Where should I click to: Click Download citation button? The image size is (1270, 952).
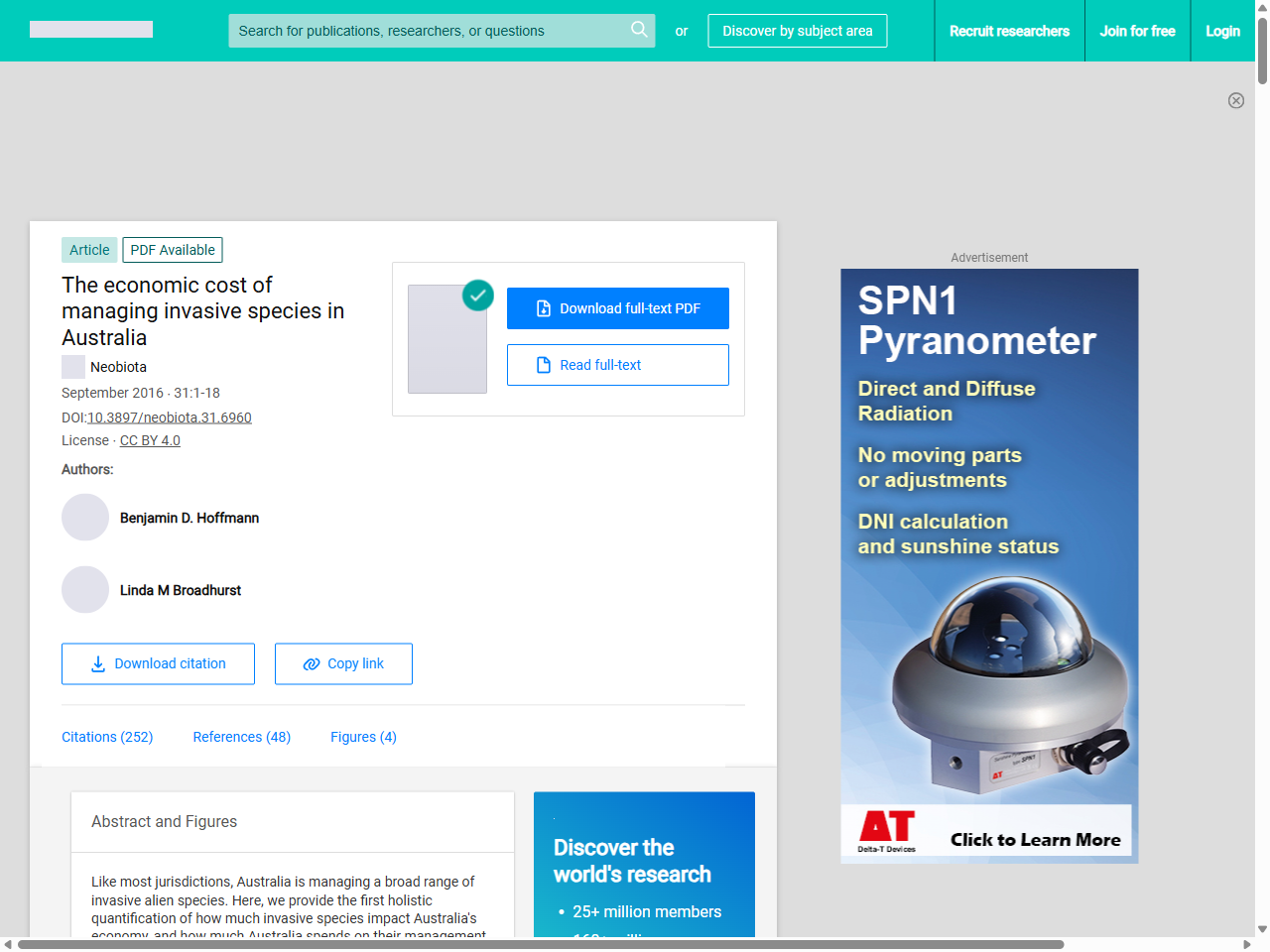point(158,663)
